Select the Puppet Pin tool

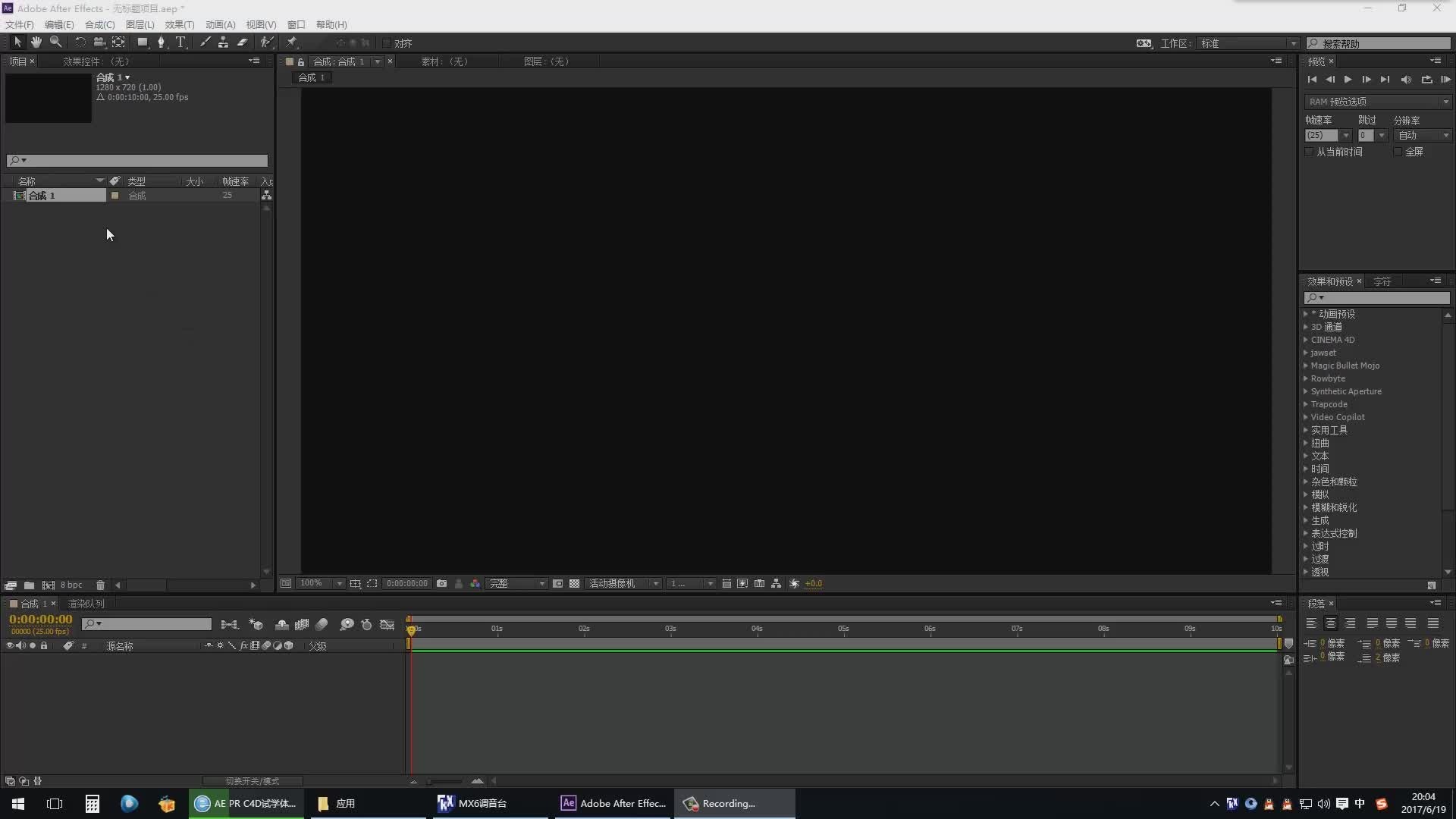(x=292, y=42)
